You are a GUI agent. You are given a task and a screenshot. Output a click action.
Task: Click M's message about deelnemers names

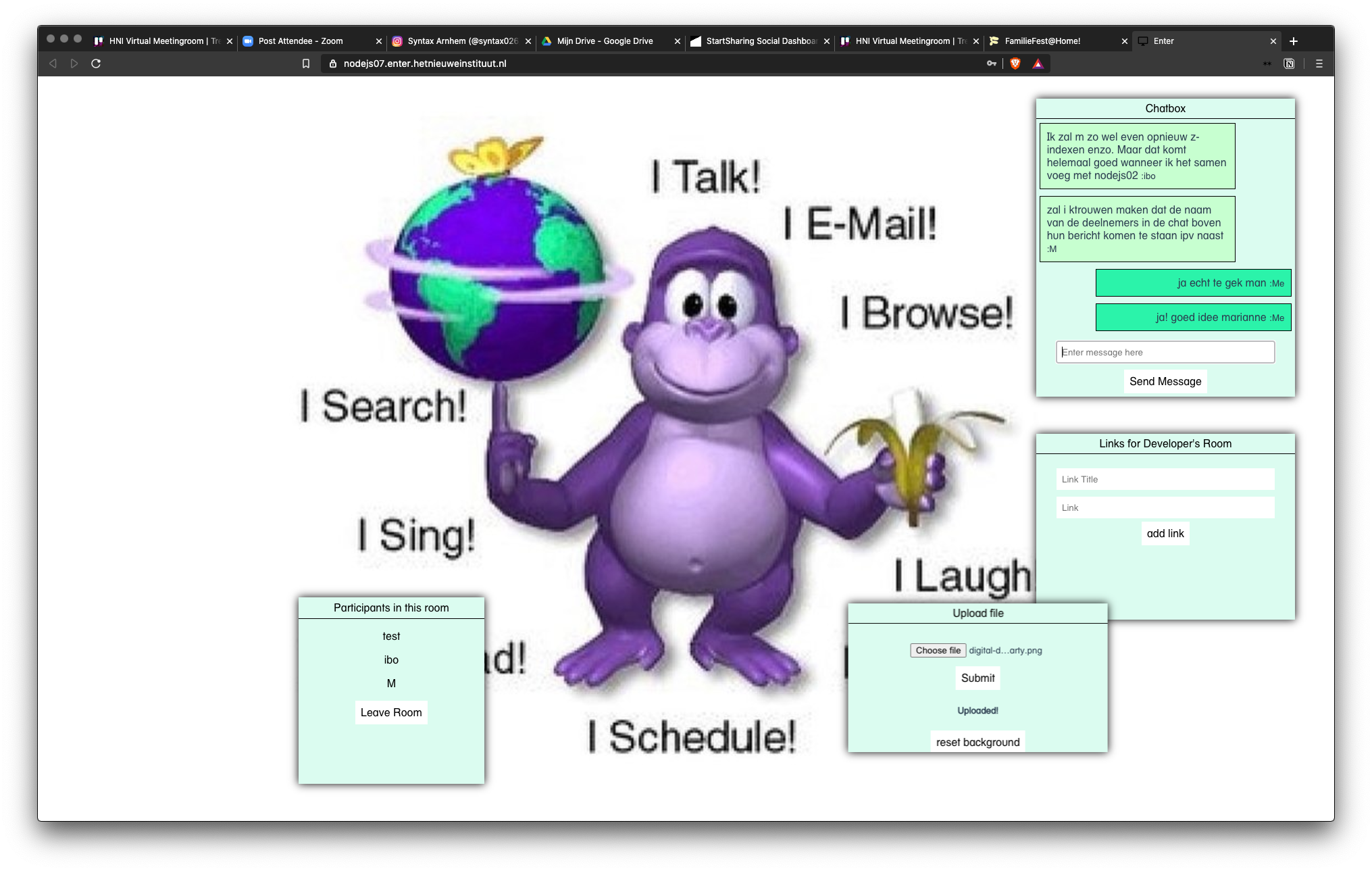pyautogui.click(x=1137, y=229)
